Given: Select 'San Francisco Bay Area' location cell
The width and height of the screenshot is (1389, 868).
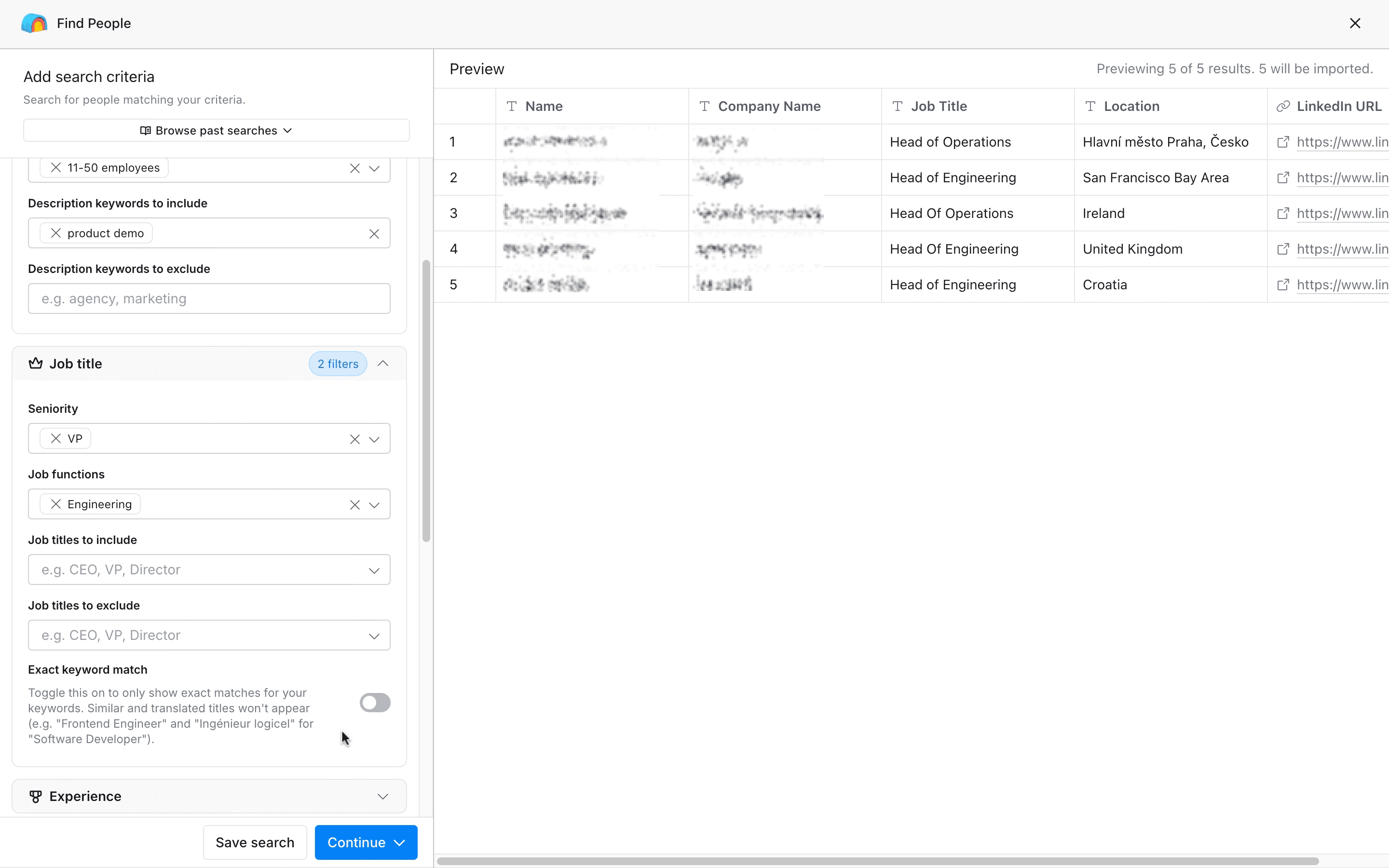Looking at the screenshot, I should [1171, 177].
